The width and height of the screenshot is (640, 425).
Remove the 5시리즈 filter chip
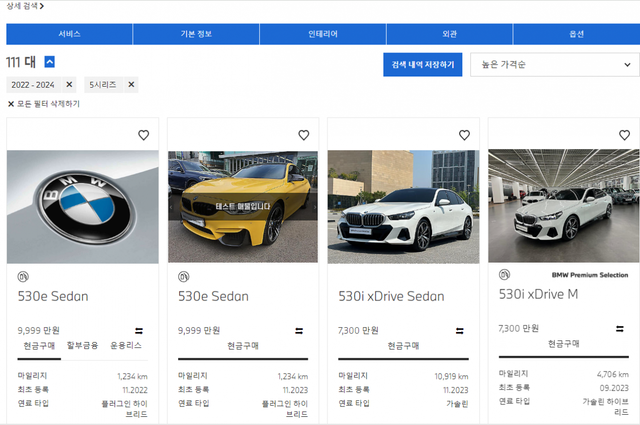[x=131, y=84]
